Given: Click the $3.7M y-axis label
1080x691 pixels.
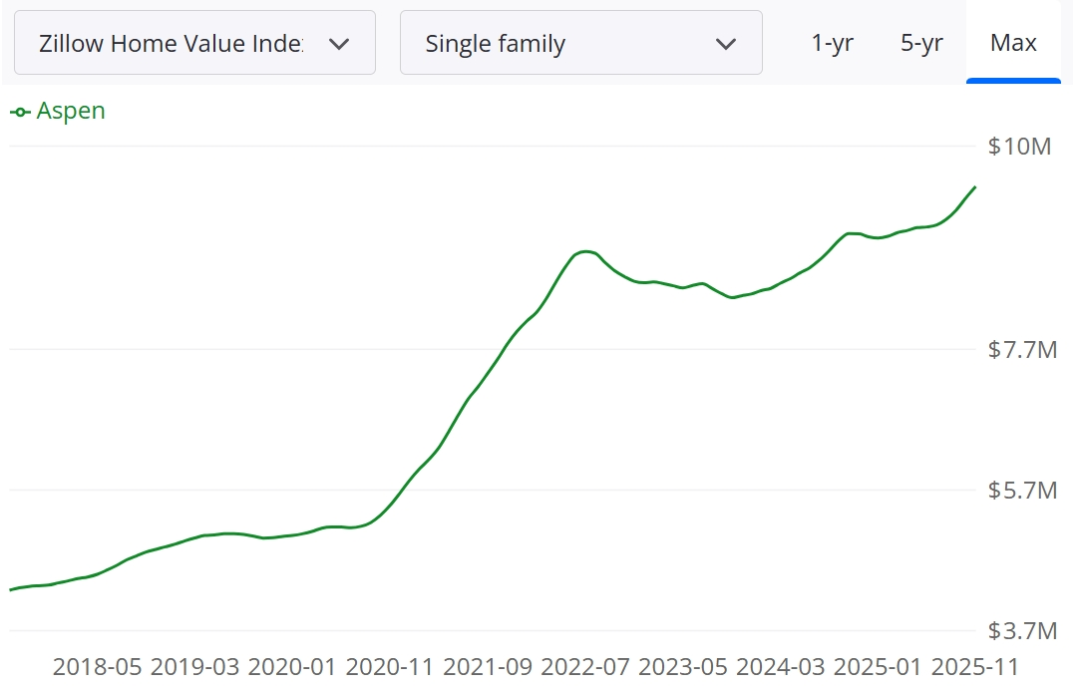Looking at the screenshot, I should click(x=1022, y=630).
